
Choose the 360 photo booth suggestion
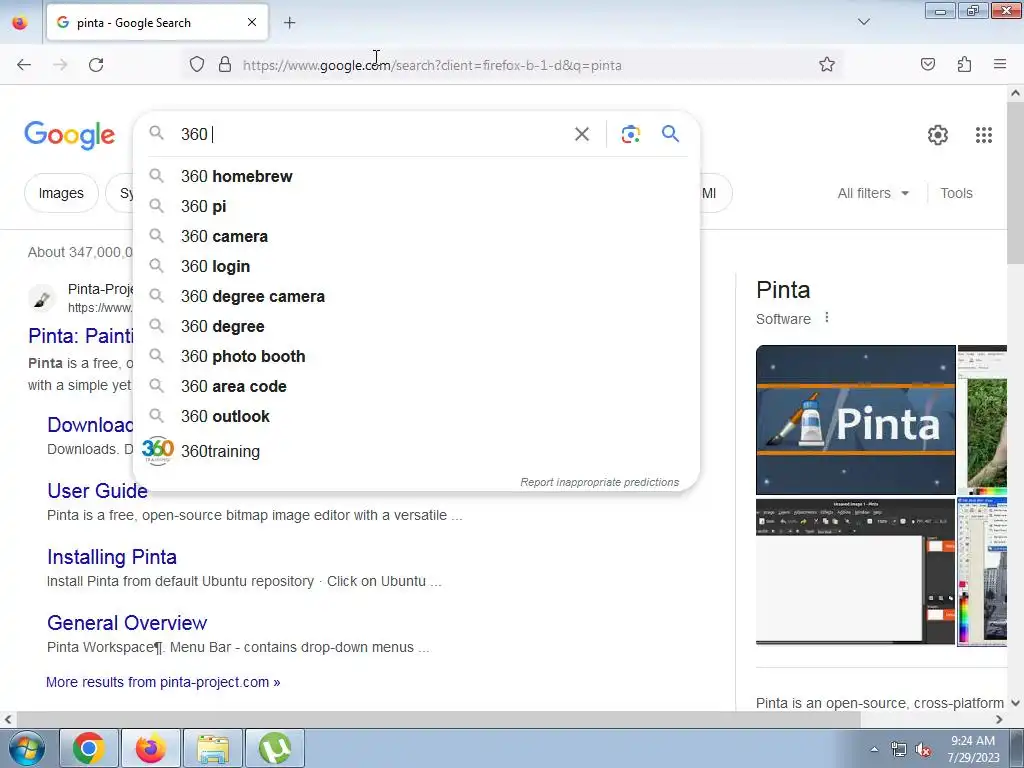416,357
